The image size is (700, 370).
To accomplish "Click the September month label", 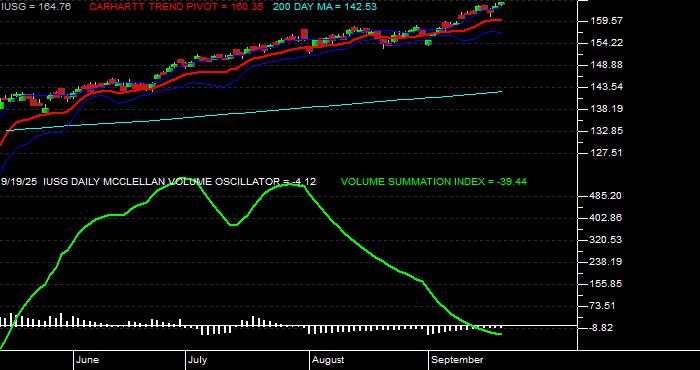I will pos(458,360).
